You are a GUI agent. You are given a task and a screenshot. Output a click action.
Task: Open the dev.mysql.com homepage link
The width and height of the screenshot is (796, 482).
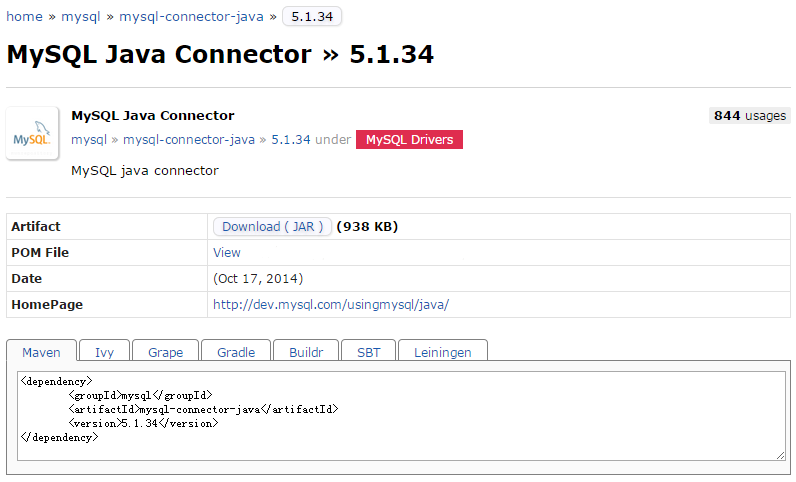click(331, 305)
